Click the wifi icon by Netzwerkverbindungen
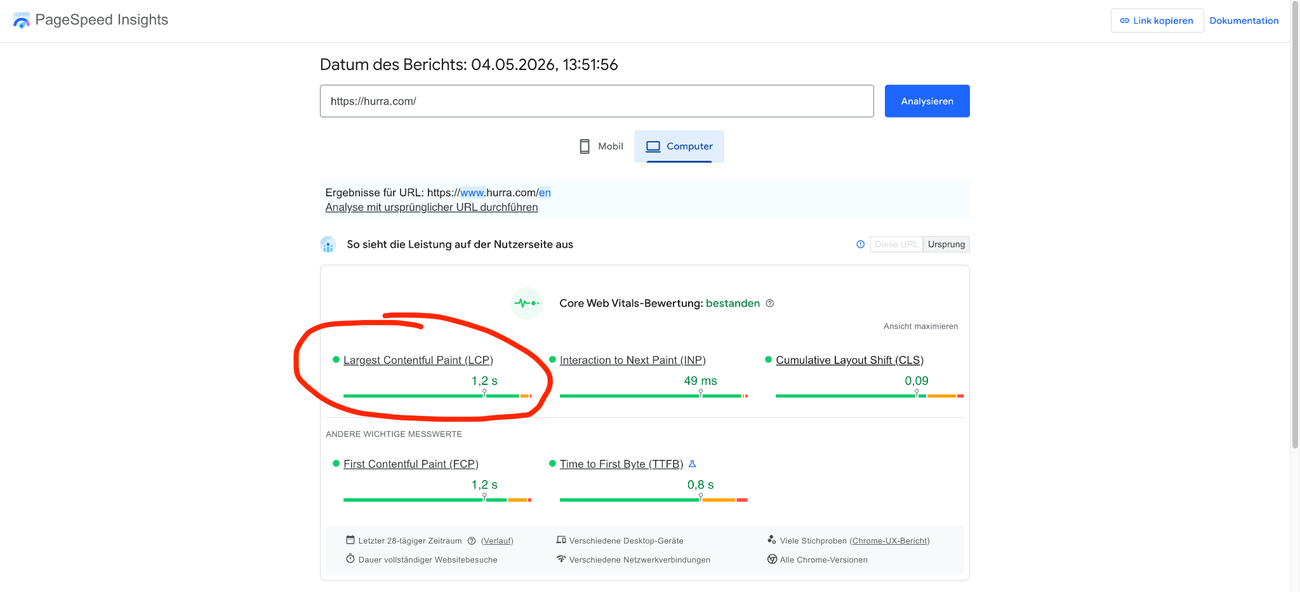 pyautogui.click(x=561, y=559)
